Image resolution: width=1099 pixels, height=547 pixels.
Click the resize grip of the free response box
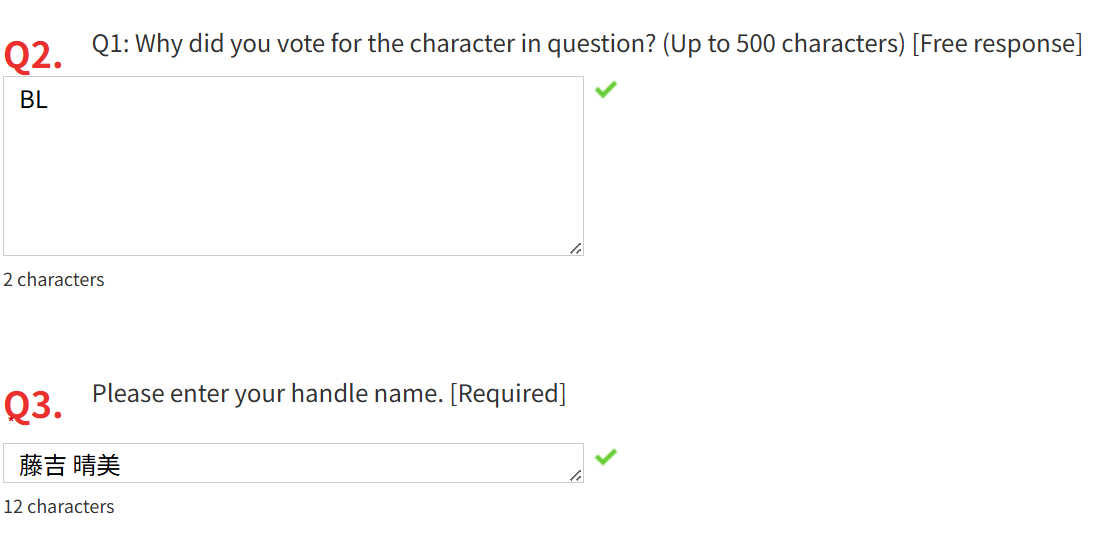tap(575, 248)
